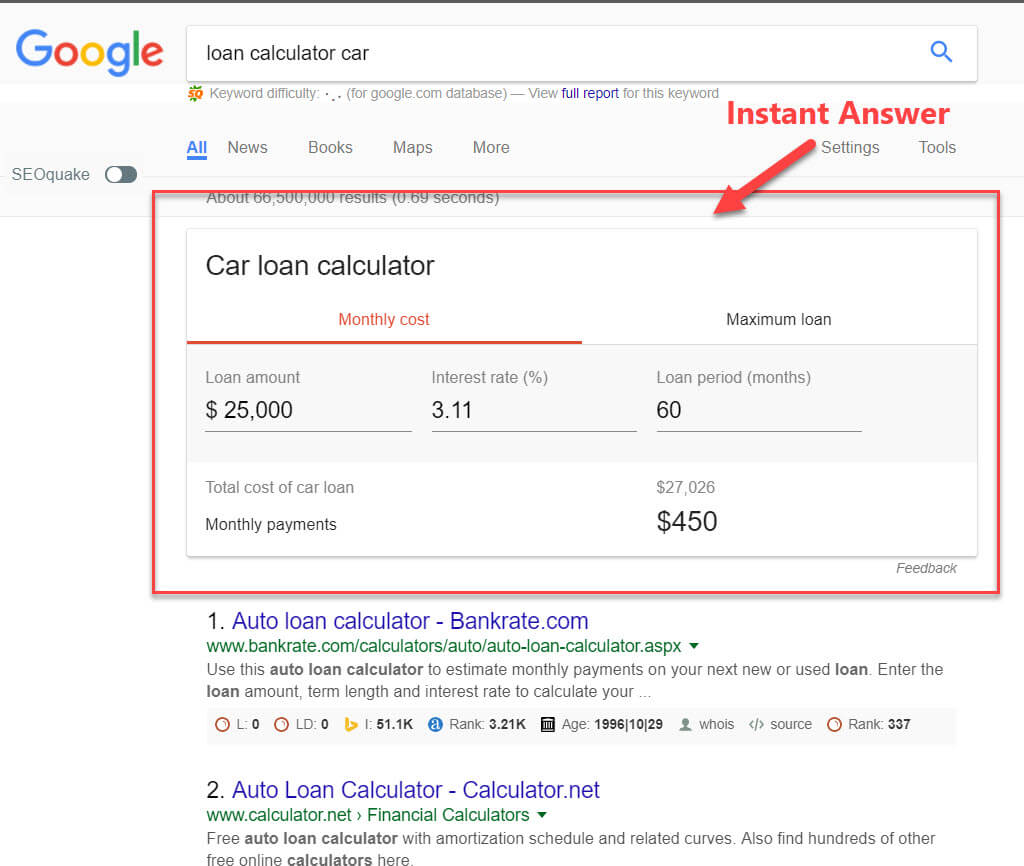The height and width of the screenshot is (866, 1024).
Task: Click the LD: 0 parameter icon
Action: tap(281, 724)
